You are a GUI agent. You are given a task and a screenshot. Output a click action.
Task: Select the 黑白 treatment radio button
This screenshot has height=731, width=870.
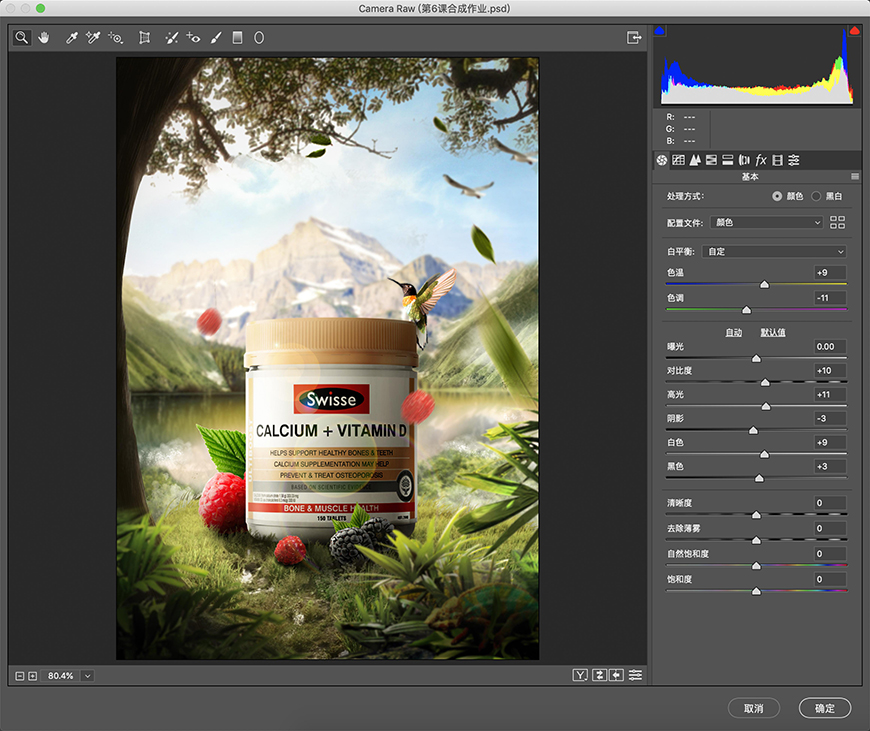point(816,196)
